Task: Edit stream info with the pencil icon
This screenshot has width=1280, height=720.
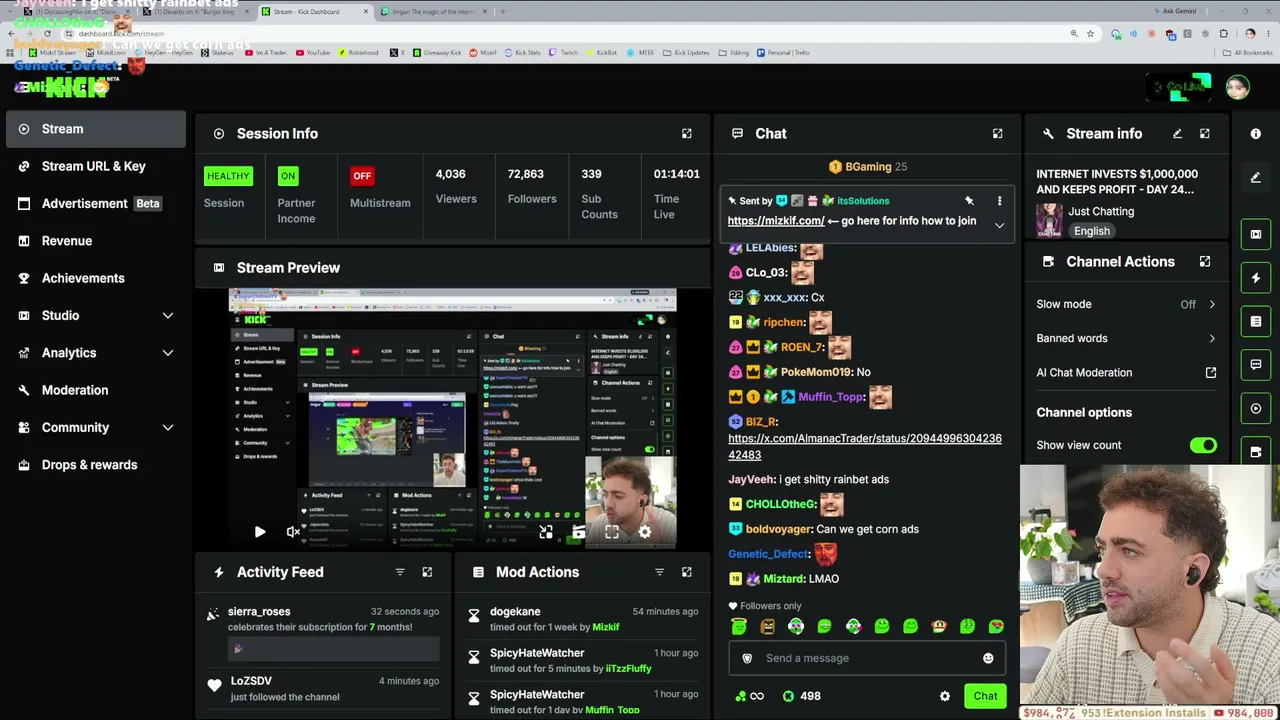Action: pyautogui.click(x=1177, y=133)
